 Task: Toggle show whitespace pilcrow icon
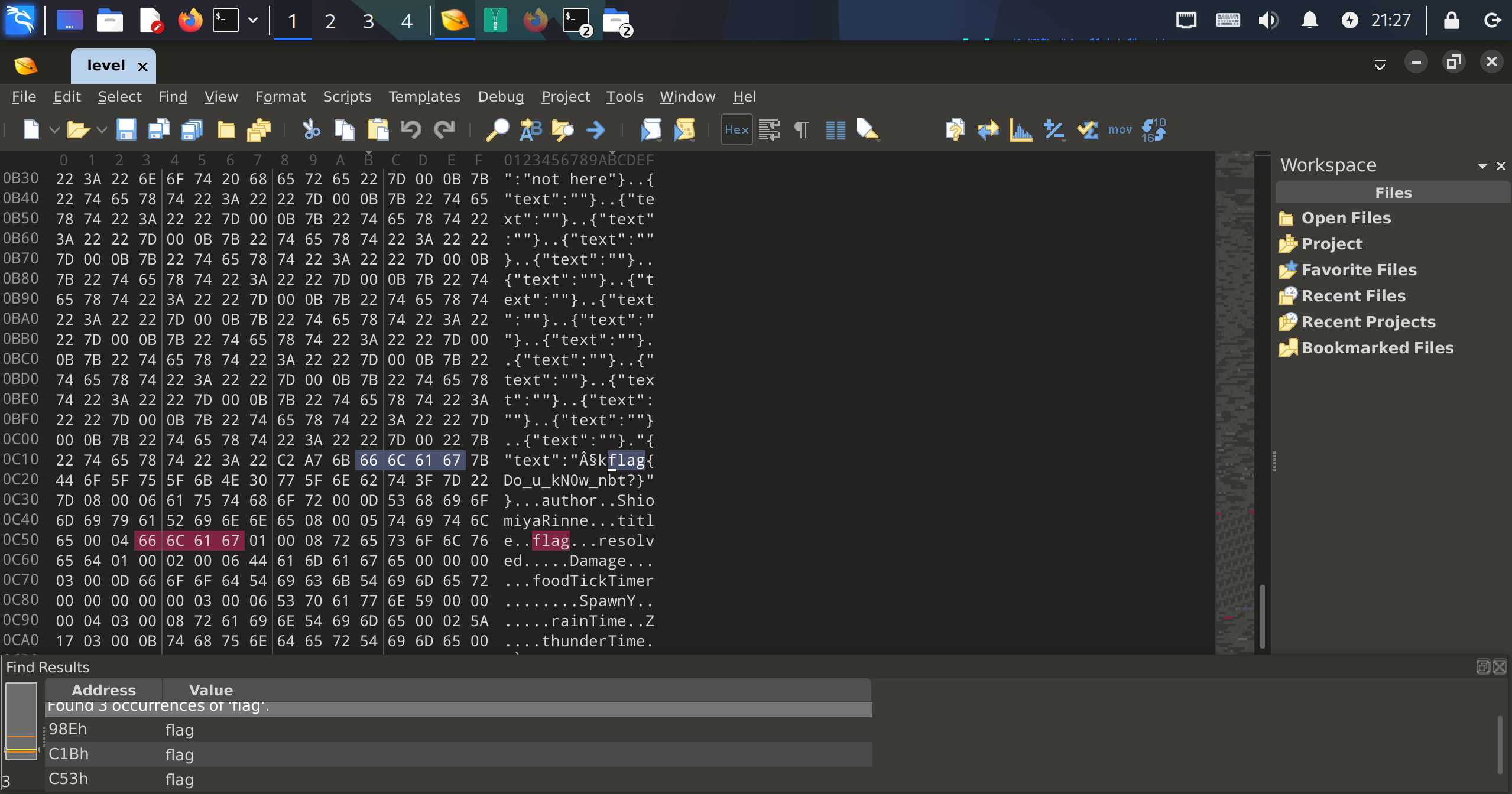click(801, 129)
